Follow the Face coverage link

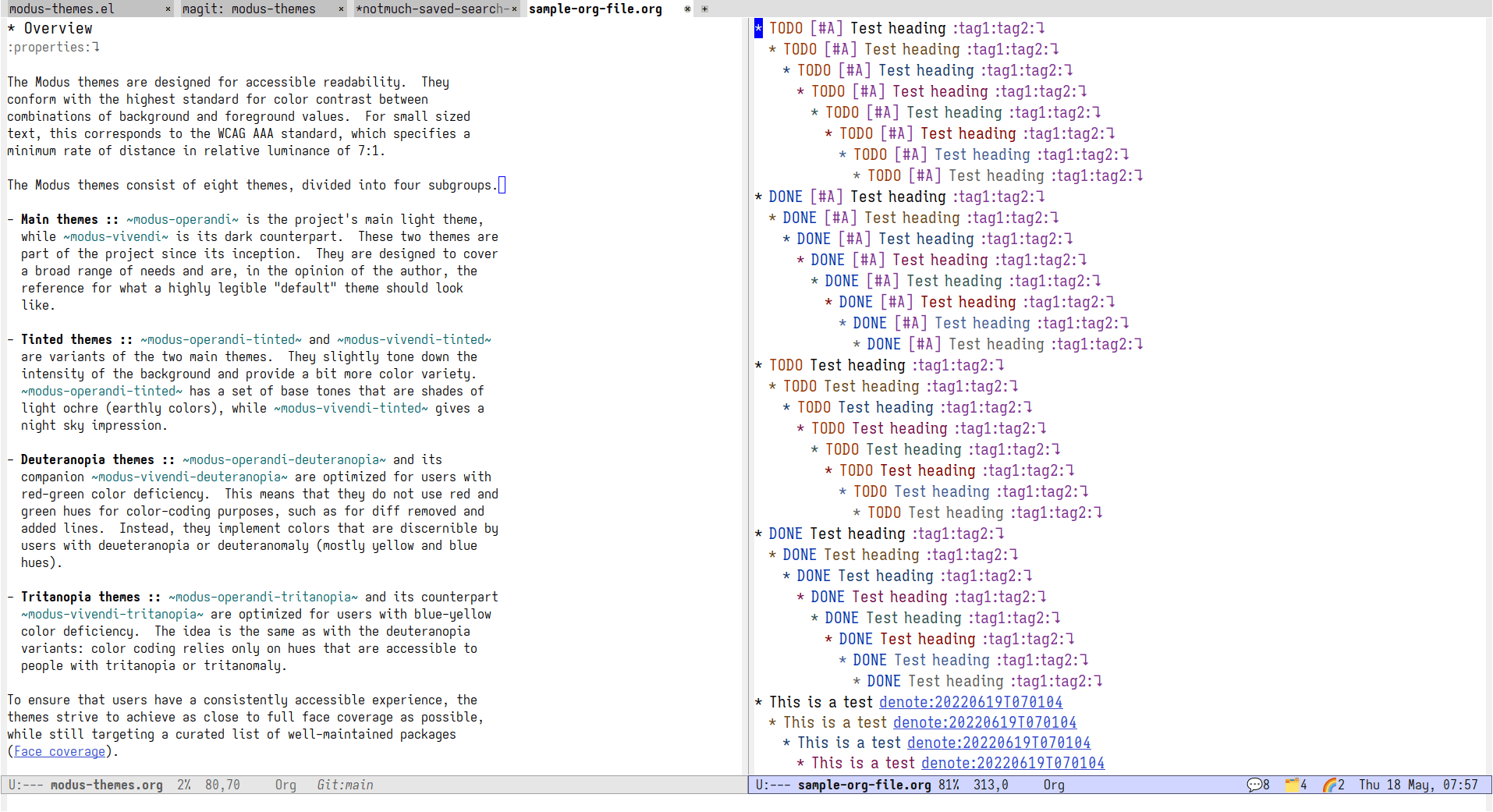[x=59, y=751]
